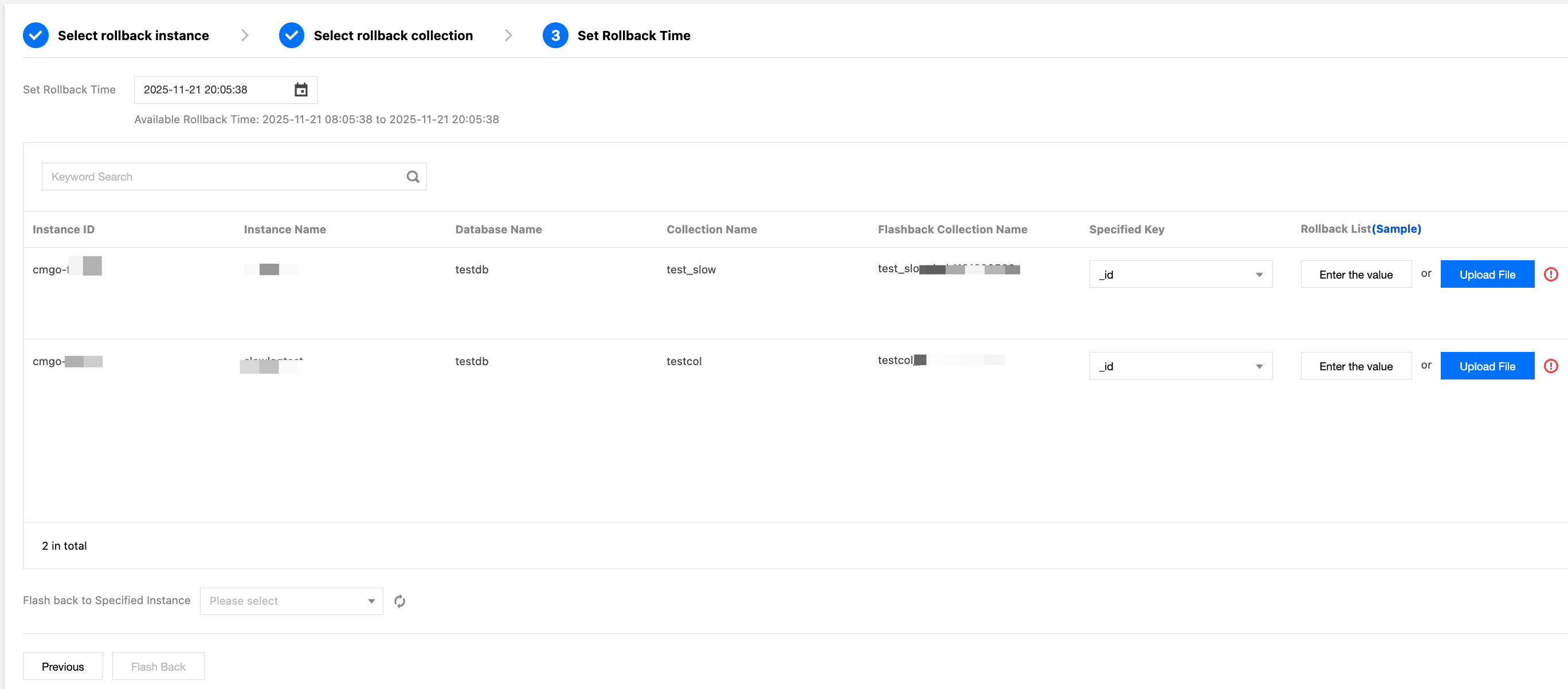Screen dimensions: 1568x689
Task: Click the Set Rollback Time date field
Action: 213,90
